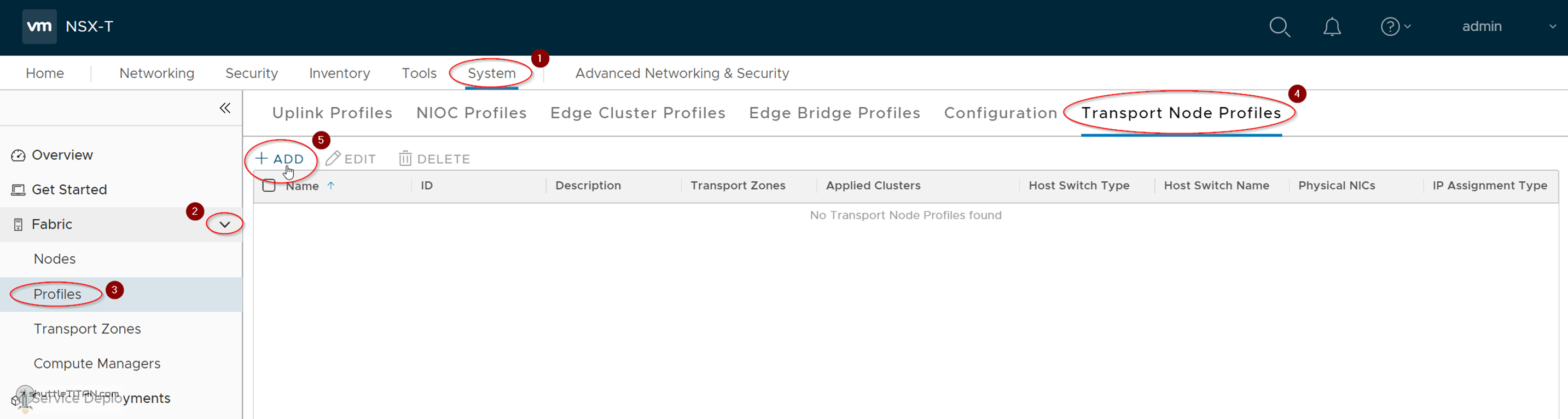Click the Fabric icon in the sidebar
1568x419 pixels.
tap(18, 224)
